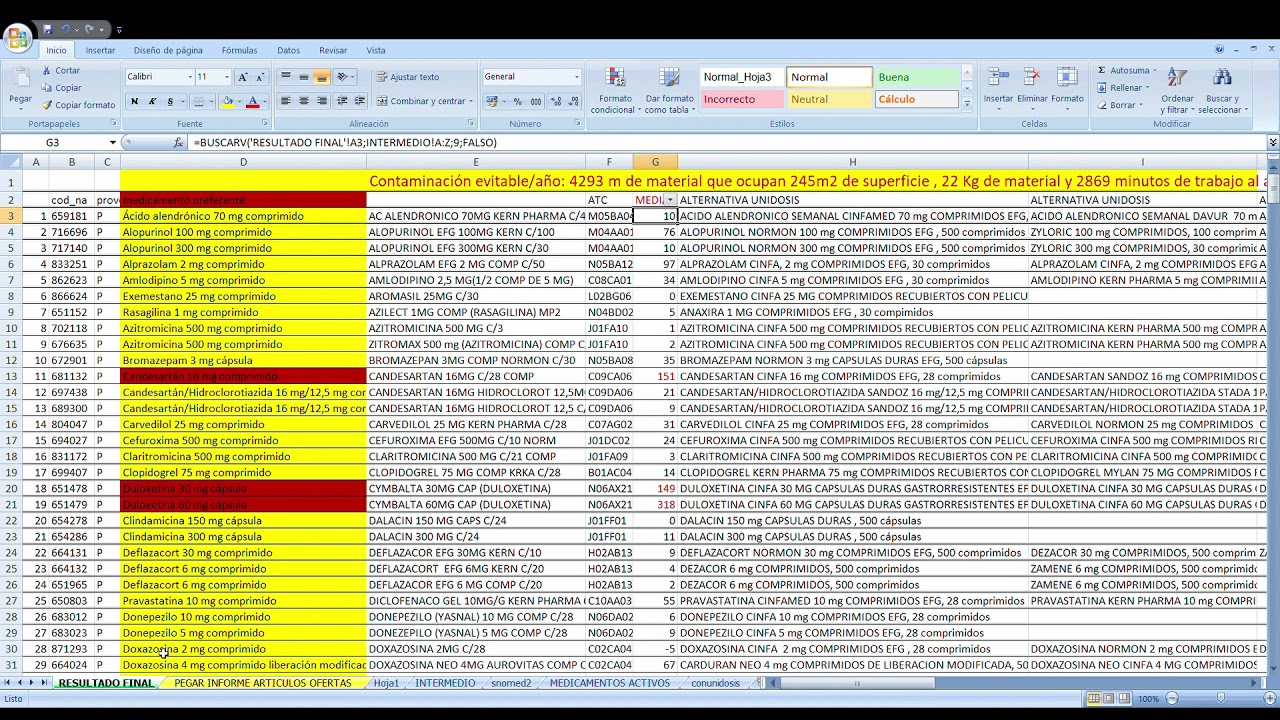Open Buscar y seleccionar menu

(1221, 90)
